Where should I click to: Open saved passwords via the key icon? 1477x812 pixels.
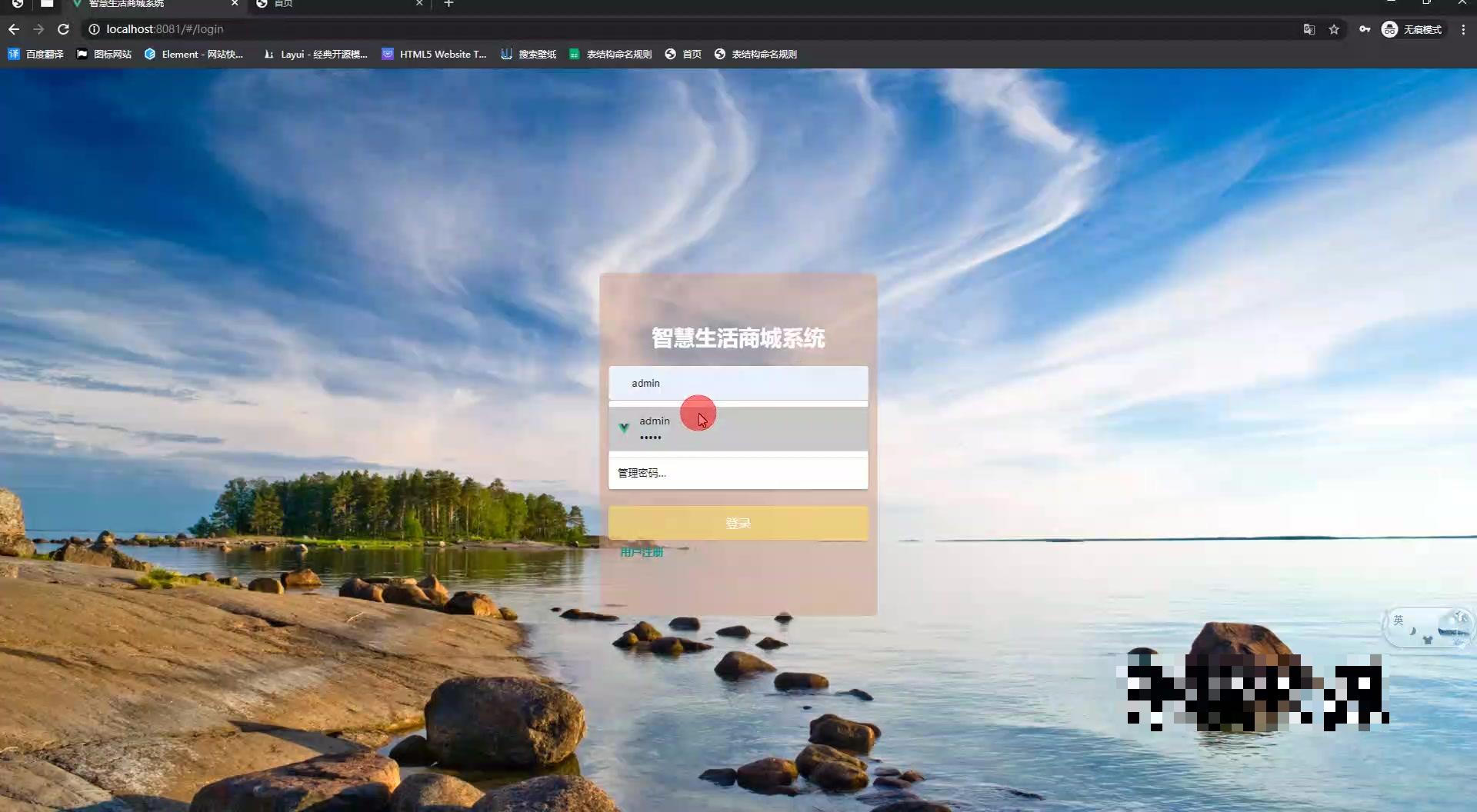[x=1365, y=29]
